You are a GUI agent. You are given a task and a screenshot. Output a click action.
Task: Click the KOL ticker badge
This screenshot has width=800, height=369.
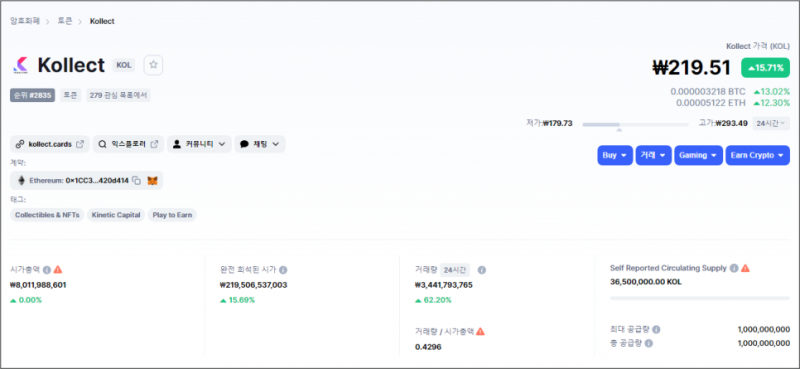click(x=124, y=65)
